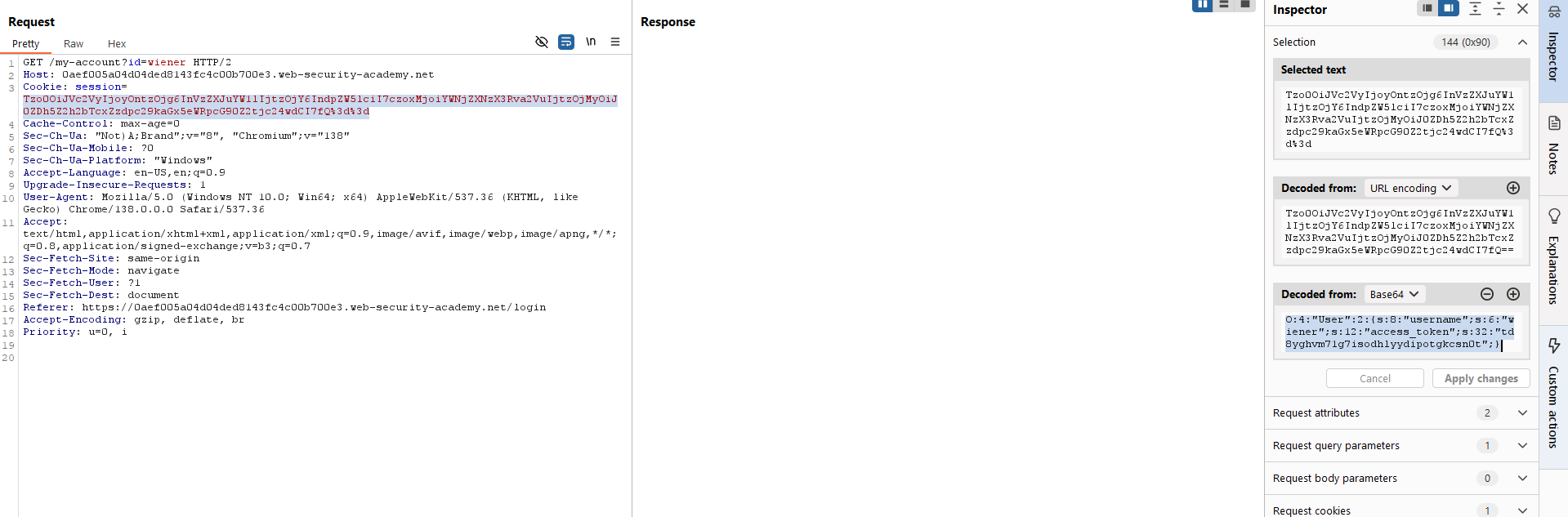Expand all Inspector sections icon
Viewport: 1568px width, 517px height.
1475,9
